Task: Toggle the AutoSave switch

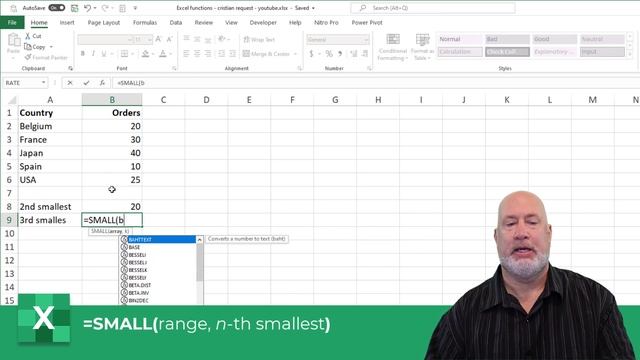Action: pos(56,8)
